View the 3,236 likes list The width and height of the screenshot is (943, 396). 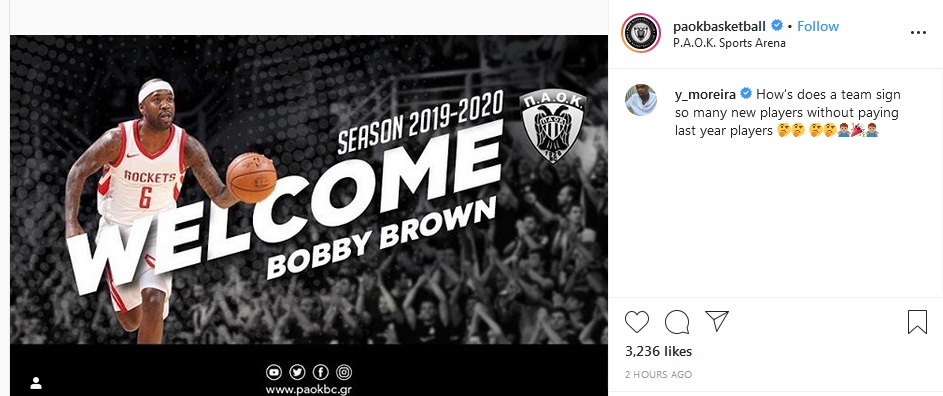pyautogui.click(x=658, y=351)
